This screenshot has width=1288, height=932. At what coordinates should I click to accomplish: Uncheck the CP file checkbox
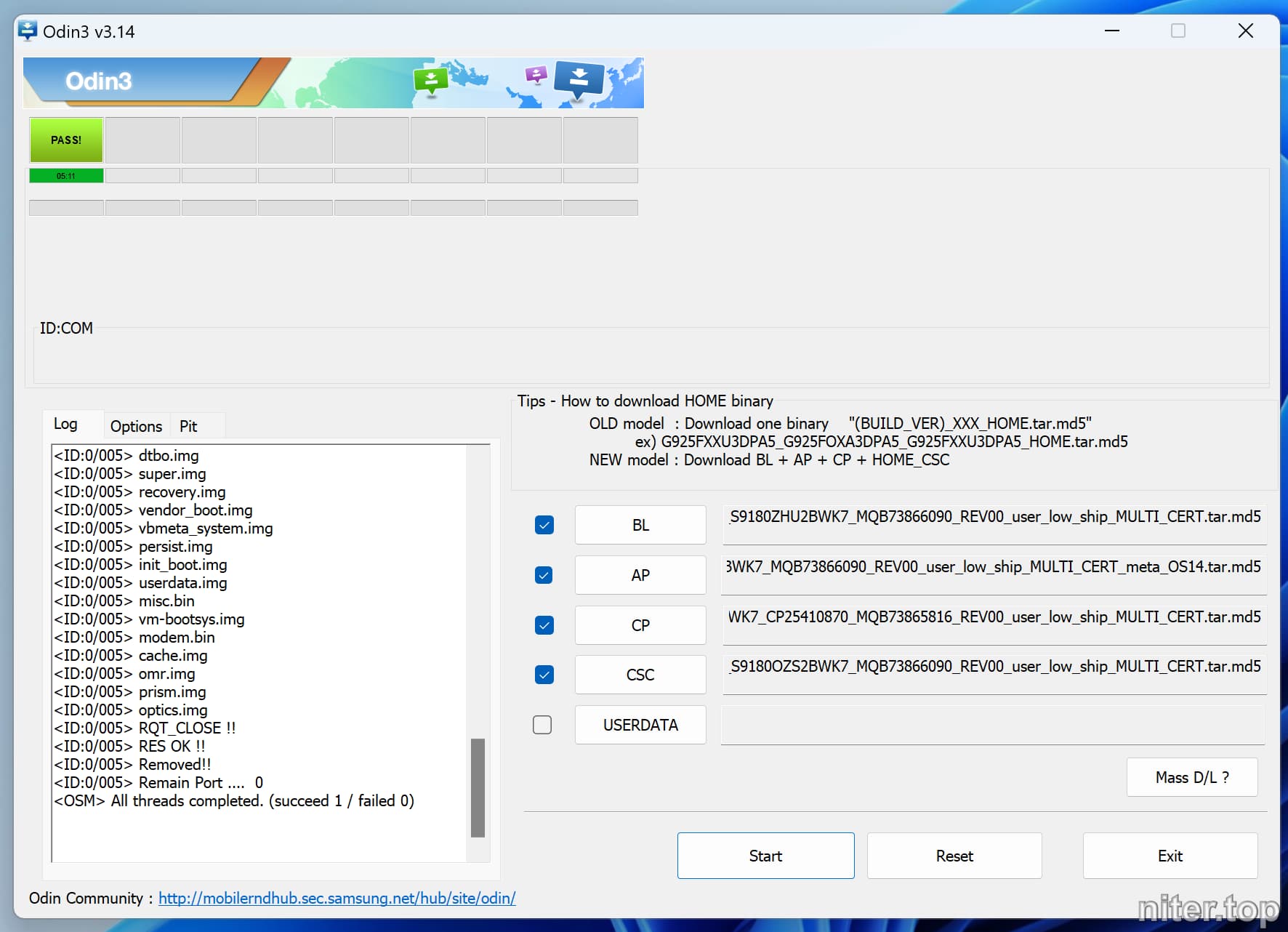(544, 625)
